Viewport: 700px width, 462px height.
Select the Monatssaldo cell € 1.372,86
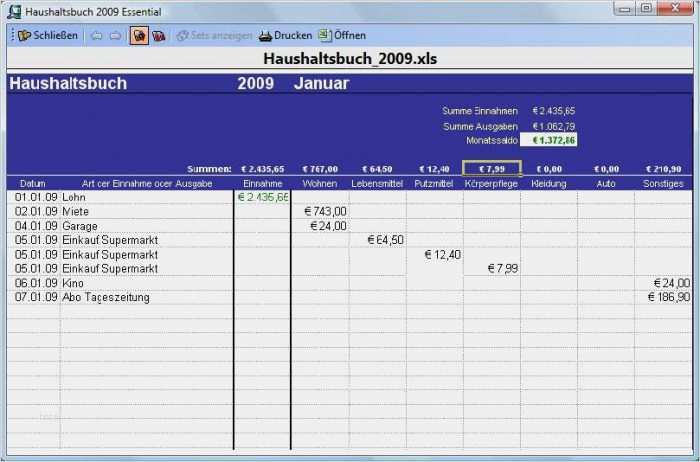[549, 141]
